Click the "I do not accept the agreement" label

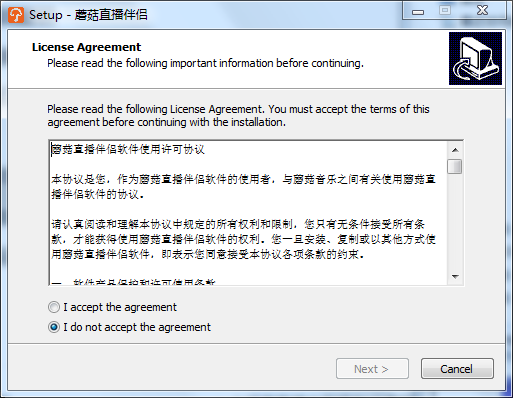(x=137, y=327)
